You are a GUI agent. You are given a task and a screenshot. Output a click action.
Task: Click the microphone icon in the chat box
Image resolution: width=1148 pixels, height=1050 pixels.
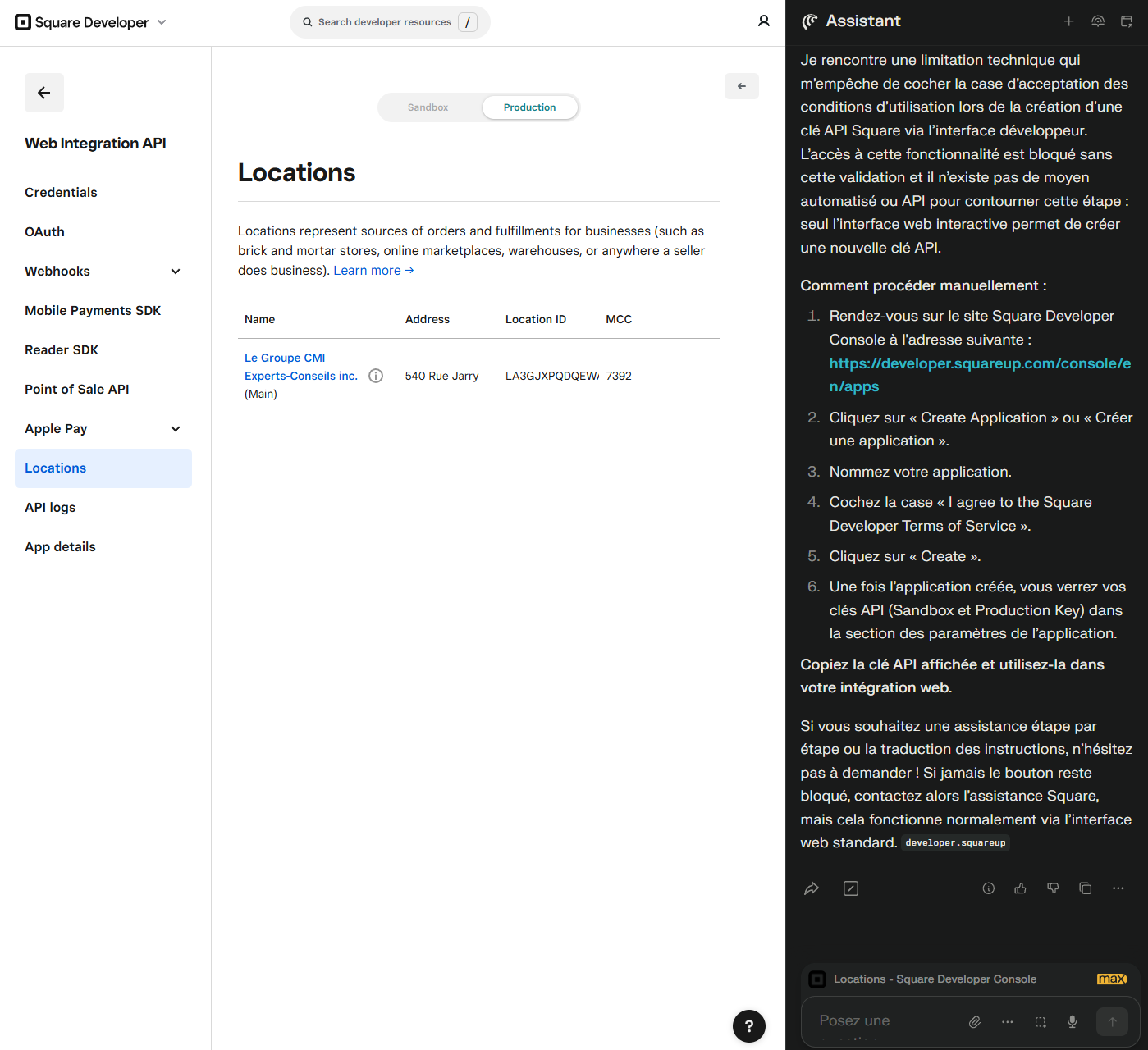point(1072,1021)
